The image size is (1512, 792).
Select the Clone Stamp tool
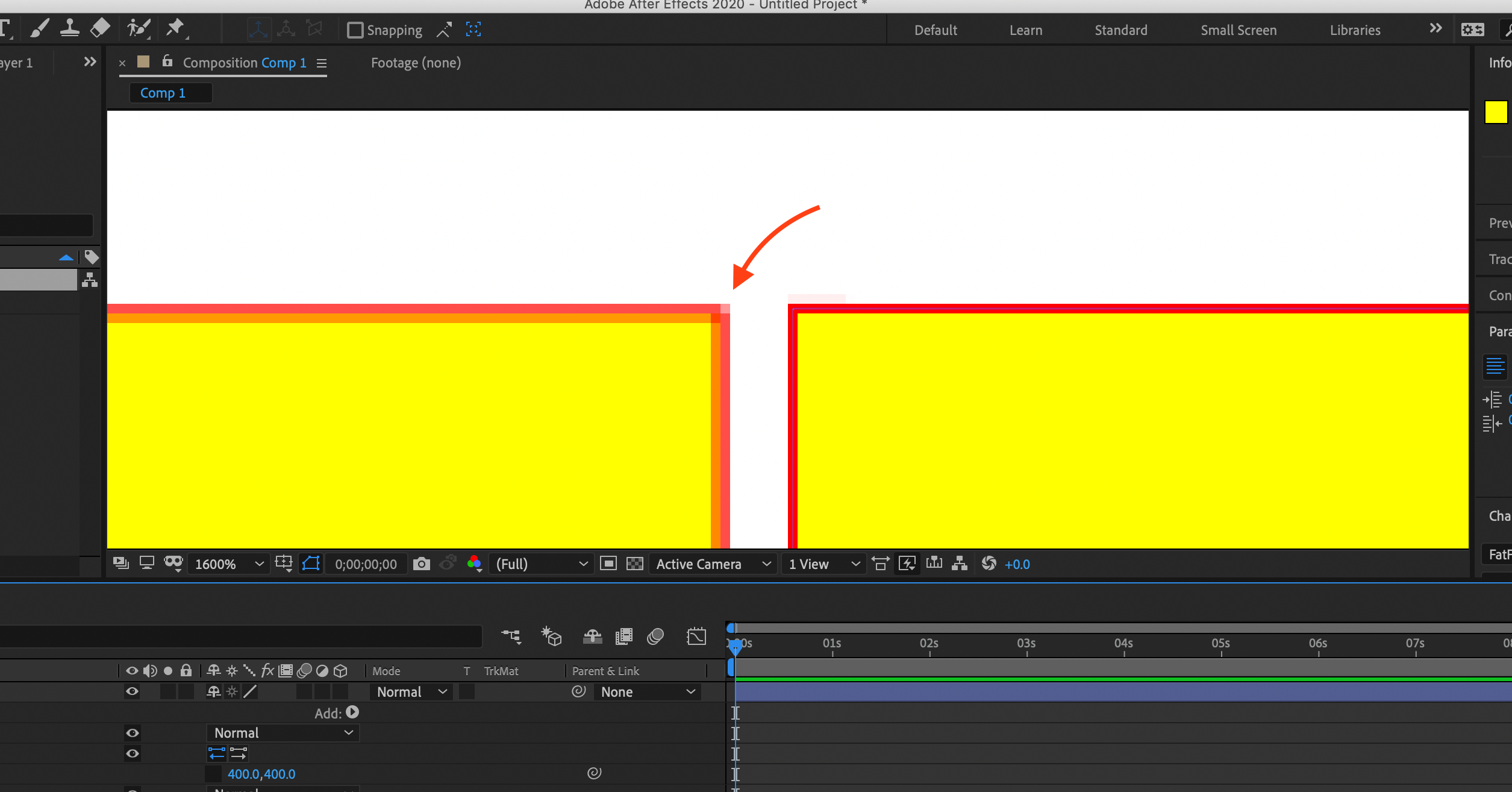pyautogui.click(x=70, y=27)
